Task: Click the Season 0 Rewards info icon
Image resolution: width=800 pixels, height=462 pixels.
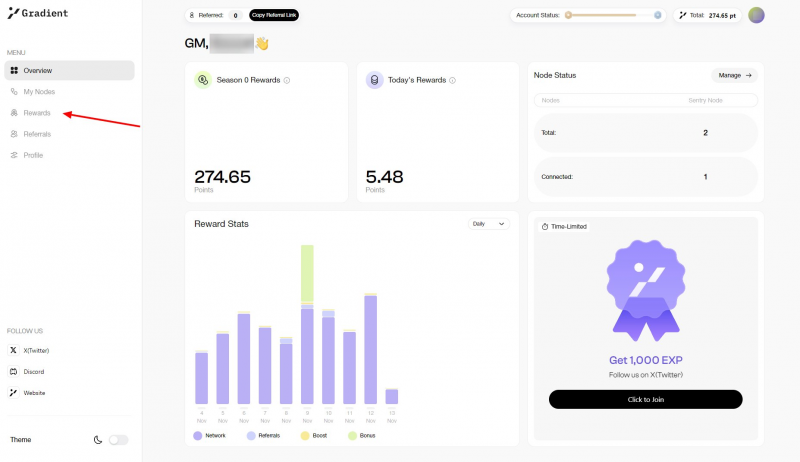Action: click(x=287, y=80)
